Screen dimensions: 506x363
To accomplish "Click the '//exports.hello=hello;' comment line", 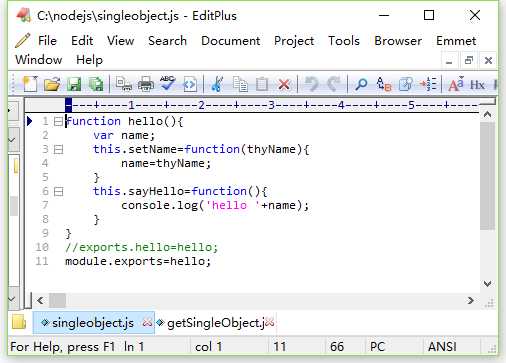I will coord(141,247).
